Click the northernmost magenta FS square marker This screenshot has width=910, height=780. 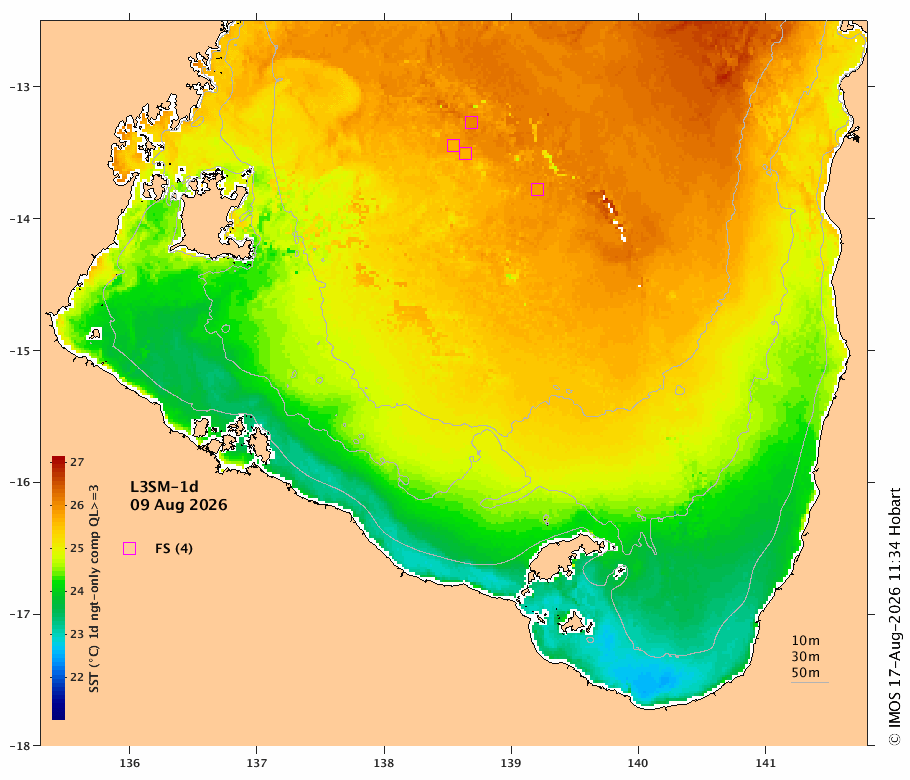pyautogui.click(x=471, y=122)
